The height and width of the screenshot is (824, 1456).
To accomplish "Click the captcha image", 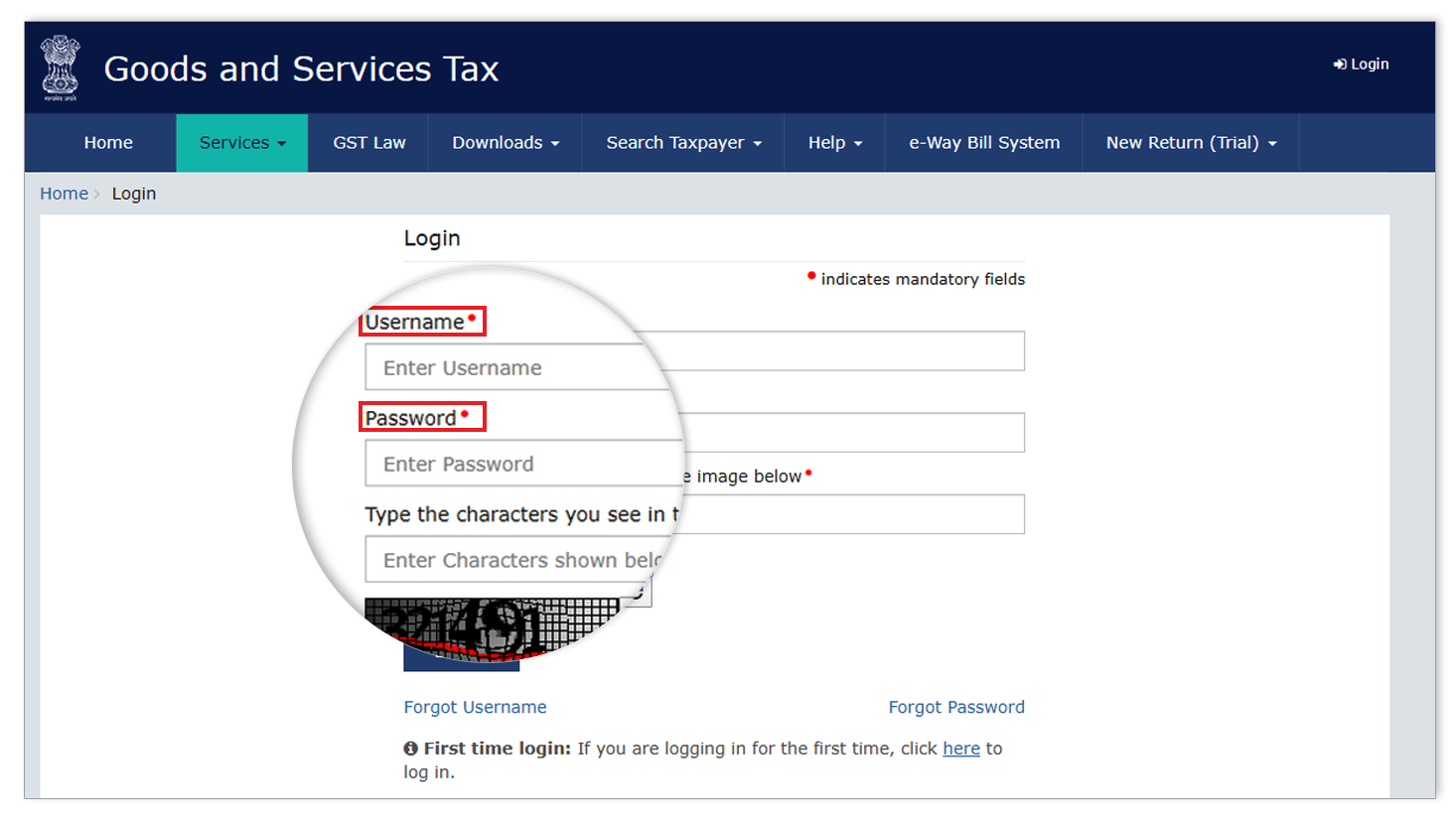I will [493, 627].
